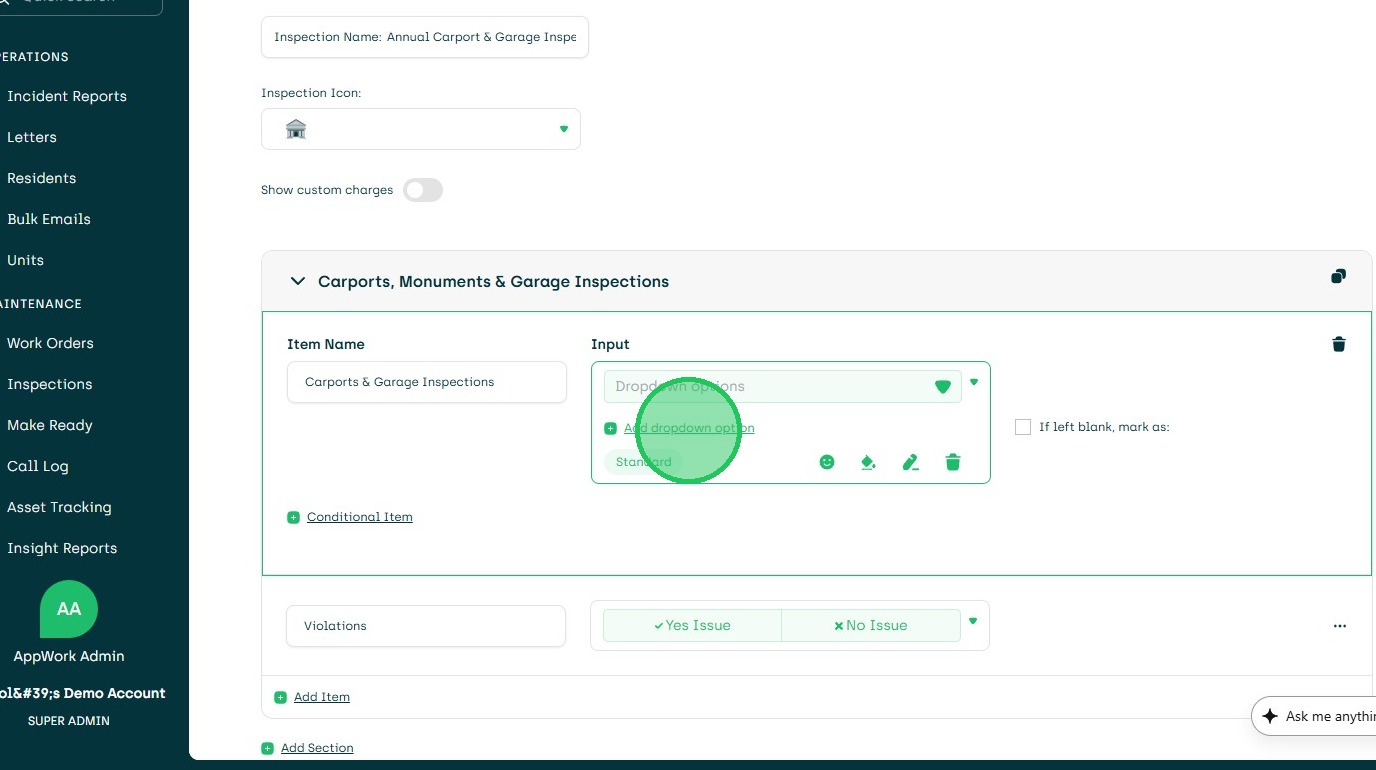Image resolution: width=1376 pixels, height=770 pixels.
Task: Click the trash icon inside the input box
Action: coord(953,462)
